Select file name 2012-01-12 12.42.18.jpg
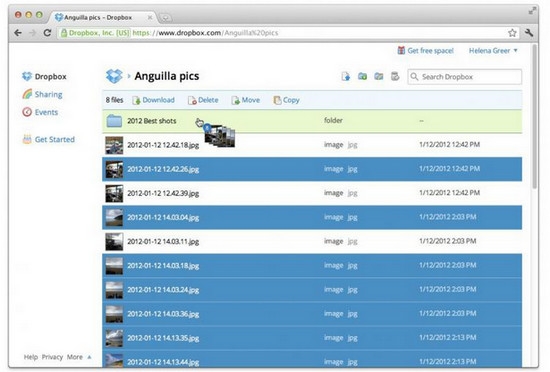 pyautogui.click(x=163, y=145)
